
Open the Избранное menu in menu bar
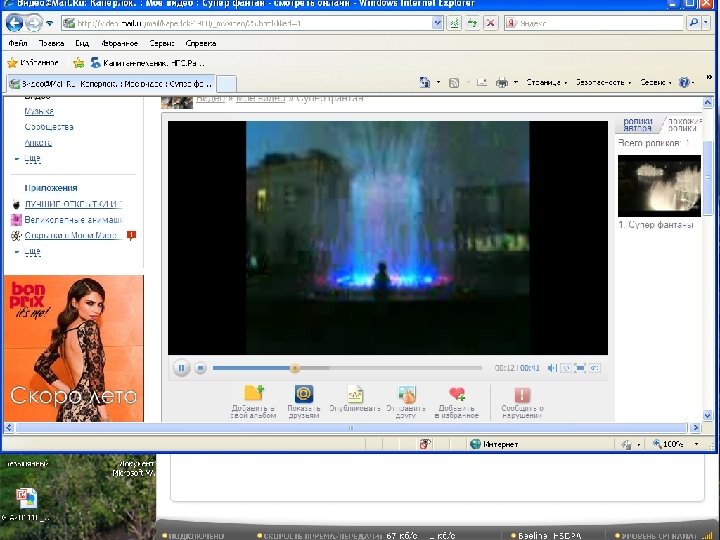pyautogui.click(x=119, y=43)
